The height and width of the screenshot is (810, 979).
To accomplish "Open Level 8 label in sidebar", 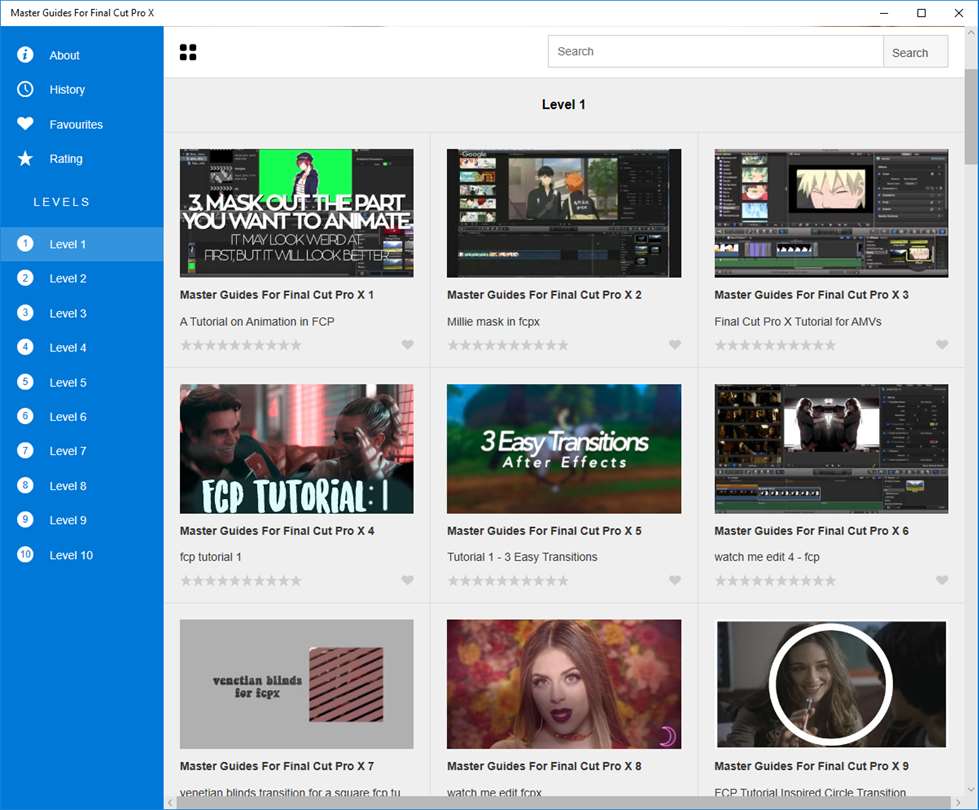I will (x=68, y=486).
